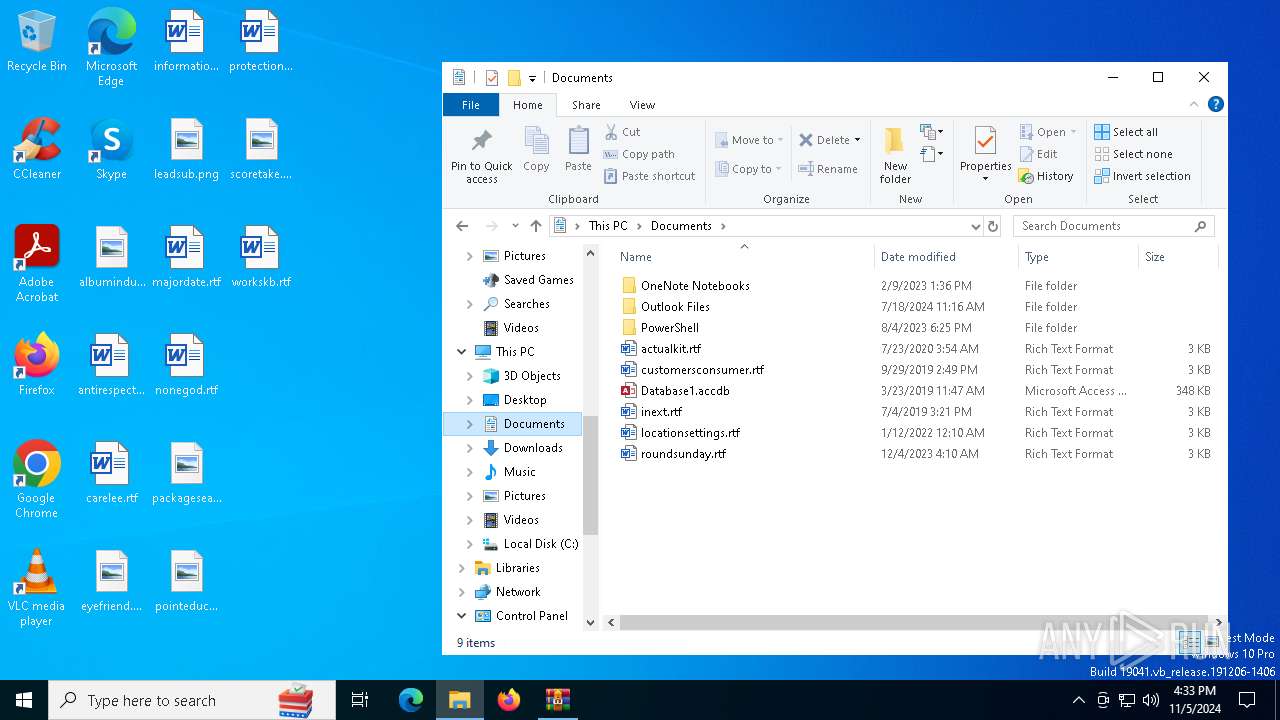The width and height of the screenshot is (1280, 720).
Task: Open recent locations dropdown arrow
Action: [x=515, y=226]
